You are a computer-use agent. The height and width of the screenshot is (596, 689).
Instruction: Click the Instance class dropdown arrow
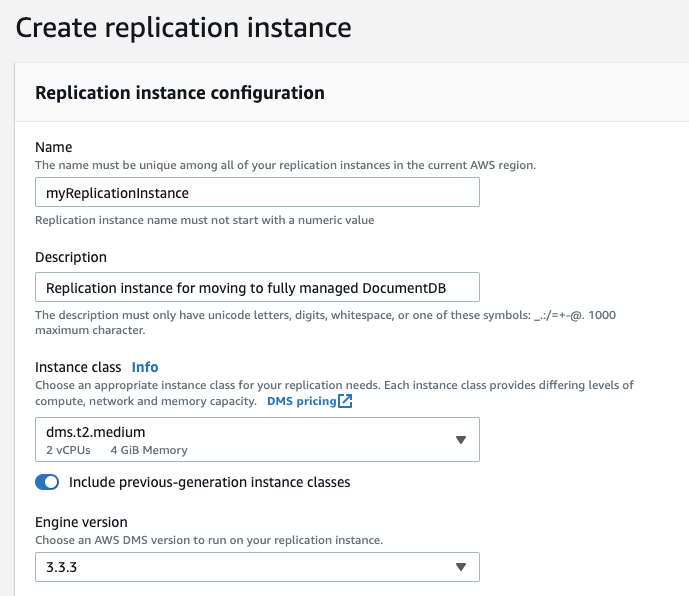461,440
